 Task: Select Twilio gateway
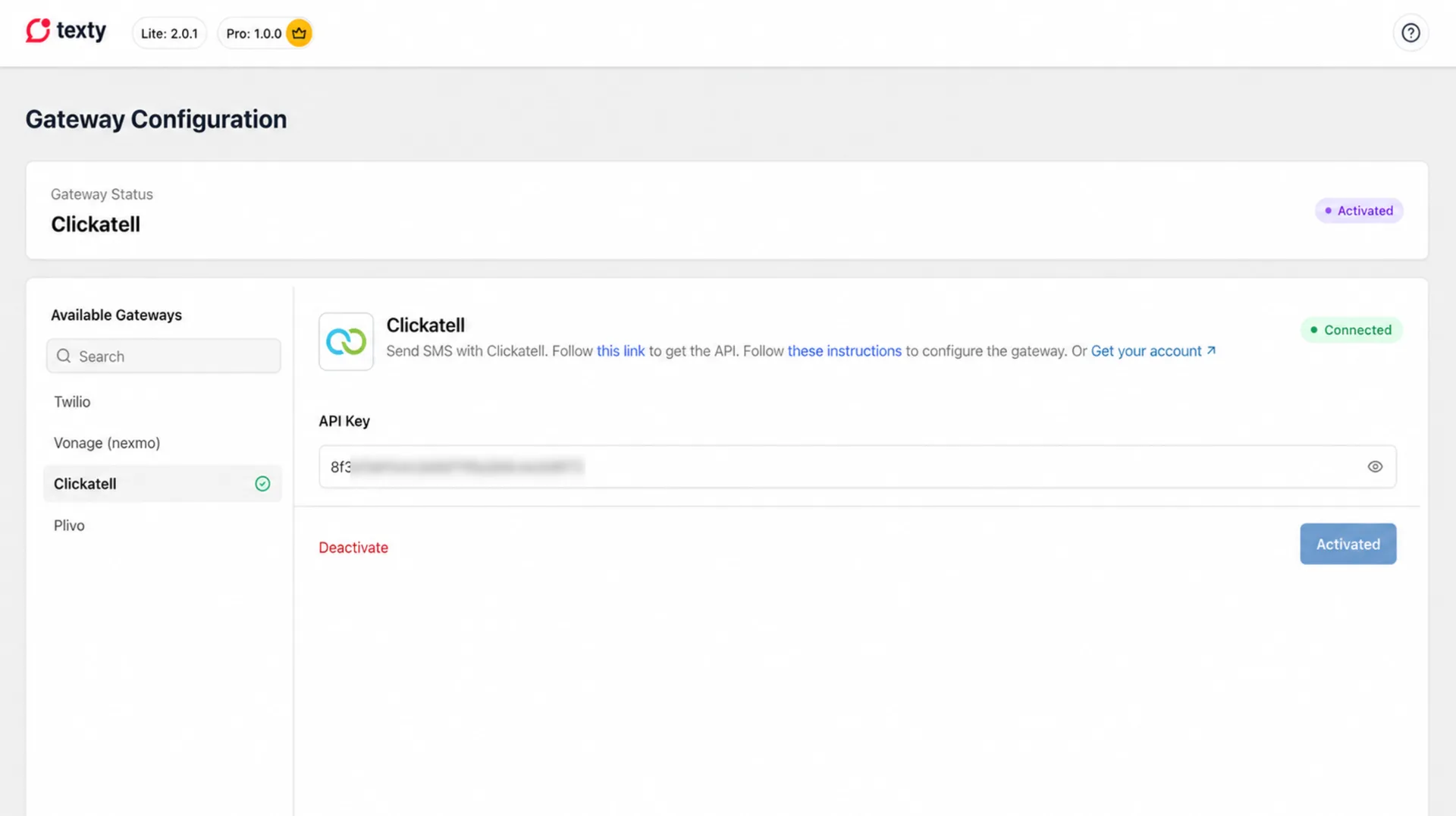pyautogui.click(x=162, y=402)
